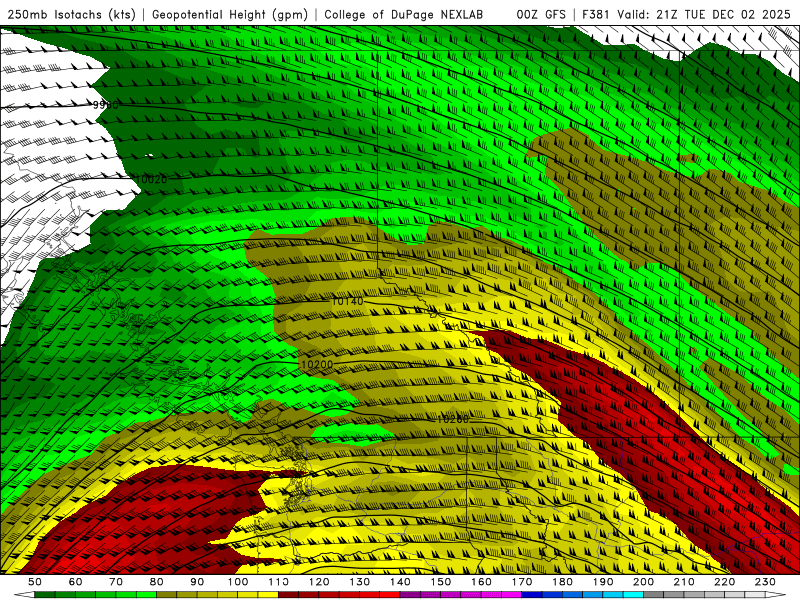This screenshot has width=800, height=600.
Task: Click the 'Geopotential Height (gpm)' title text
Action: tap(230, 14)
